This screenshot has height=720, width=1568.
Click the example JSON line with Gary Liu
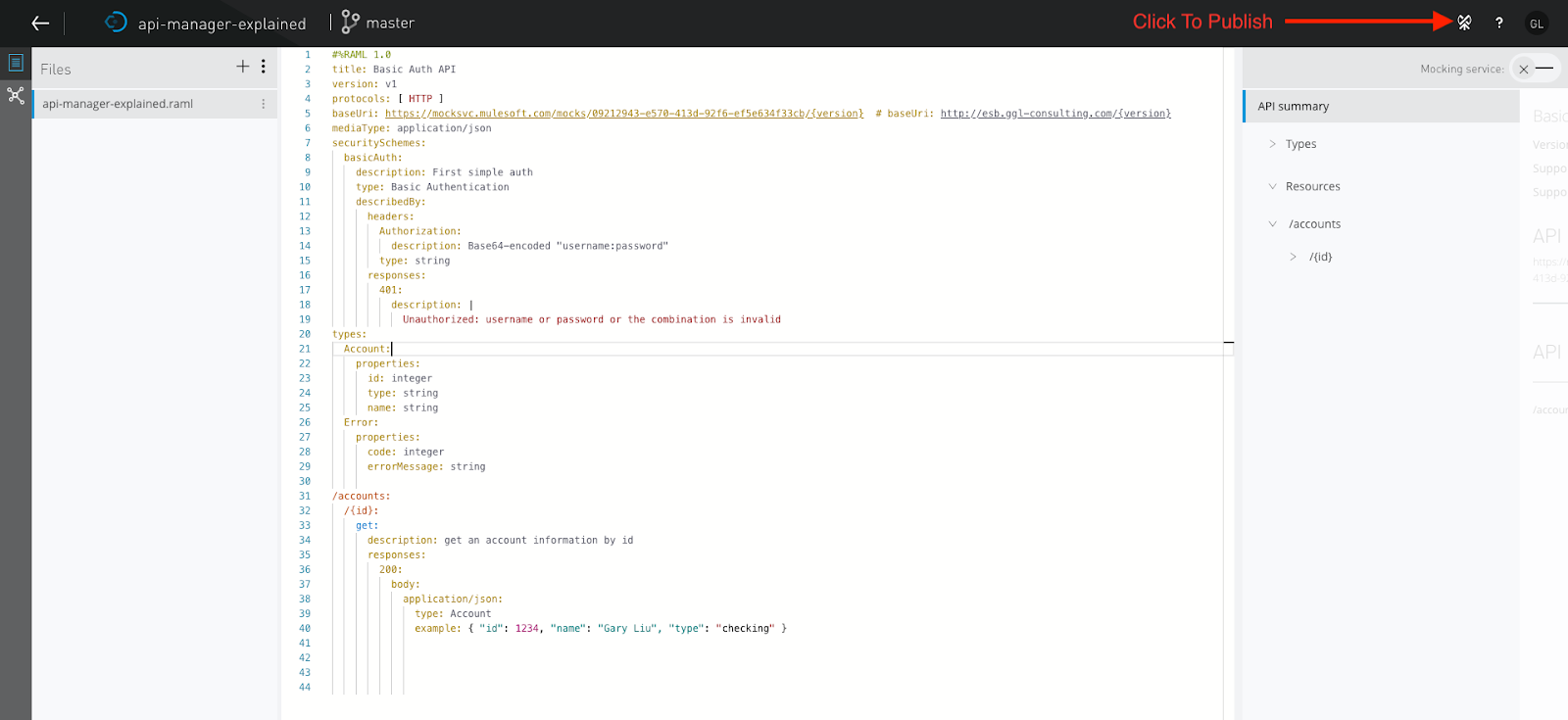point(601,628)
